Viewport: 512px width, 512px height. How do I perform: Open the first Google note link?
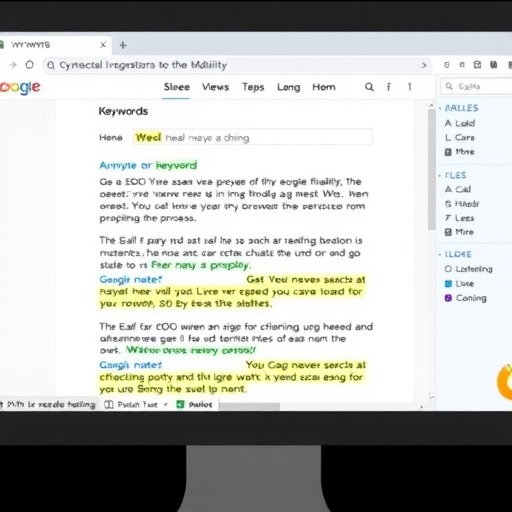(x=130, y=279)
